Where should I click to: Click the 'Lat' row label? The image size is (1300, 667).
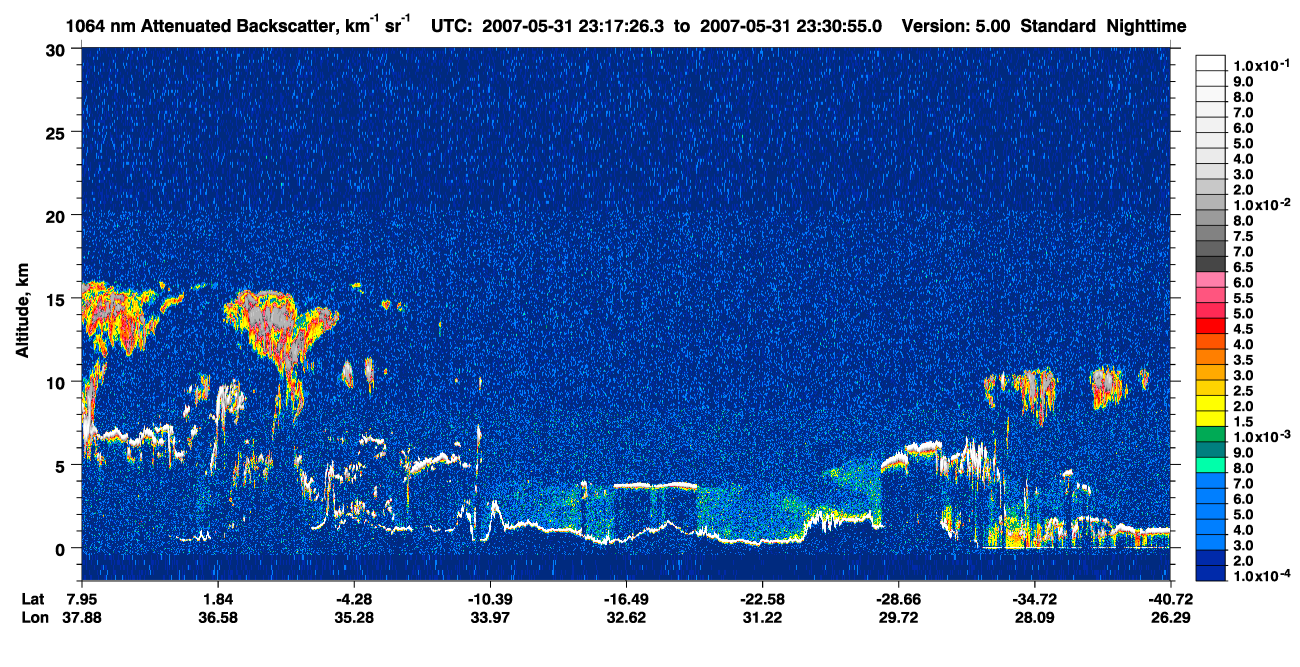click(32, 599)
